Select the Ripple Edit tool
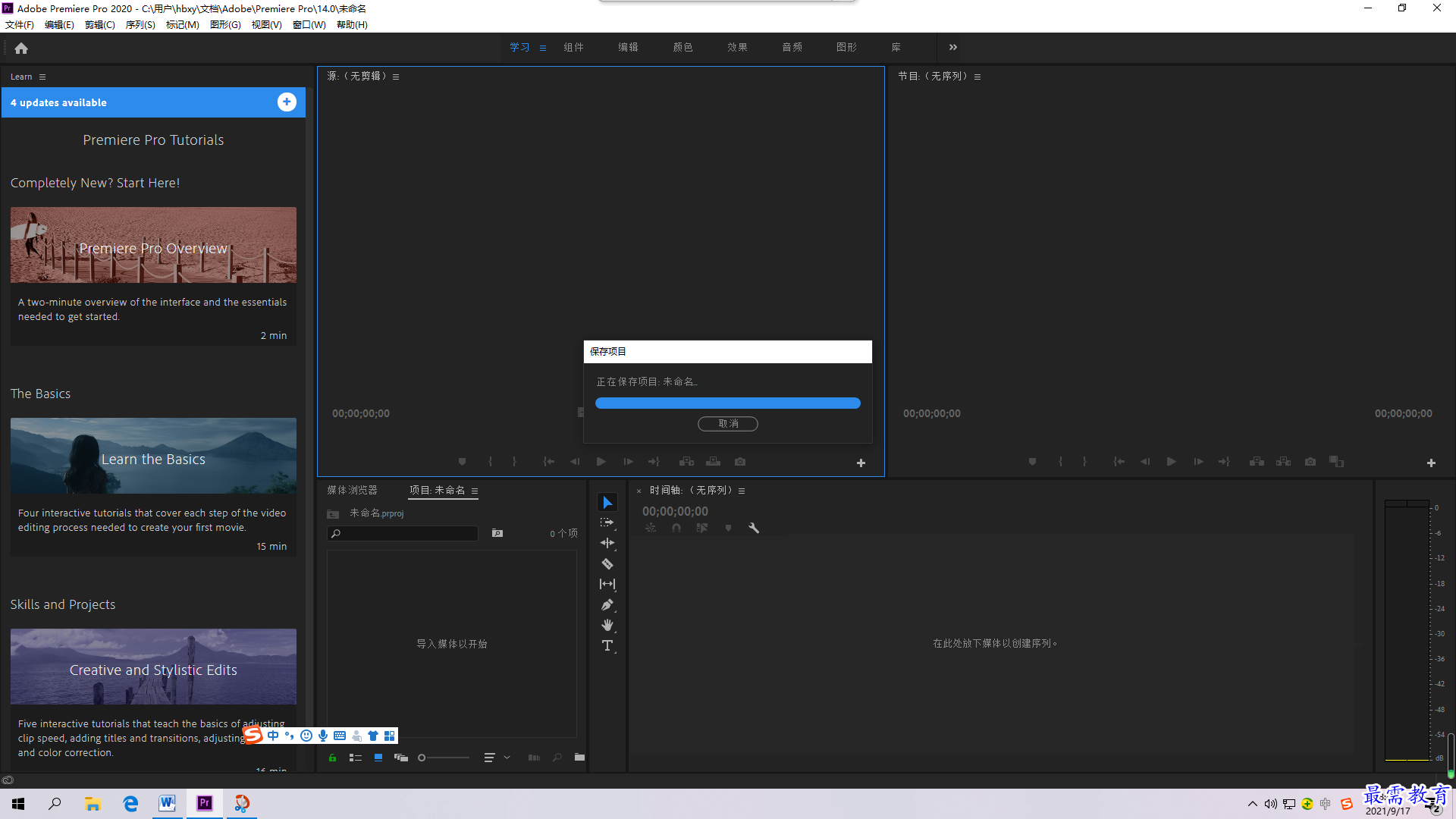1456x819 pixels. point(607,543)
